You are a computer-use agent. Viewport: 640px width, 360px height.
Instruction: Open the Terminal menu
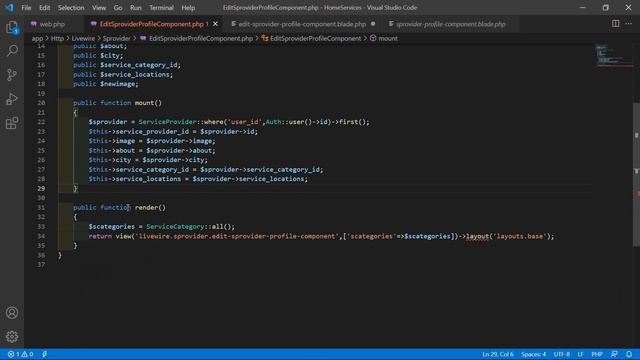[161, 8]
